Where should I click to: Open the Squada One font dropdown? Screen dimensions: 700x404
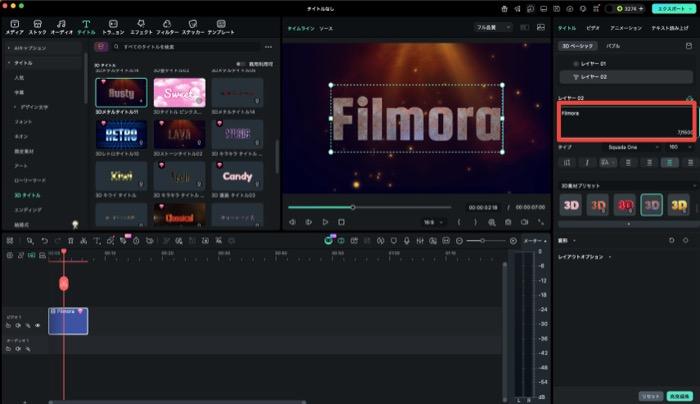point(633,147)
